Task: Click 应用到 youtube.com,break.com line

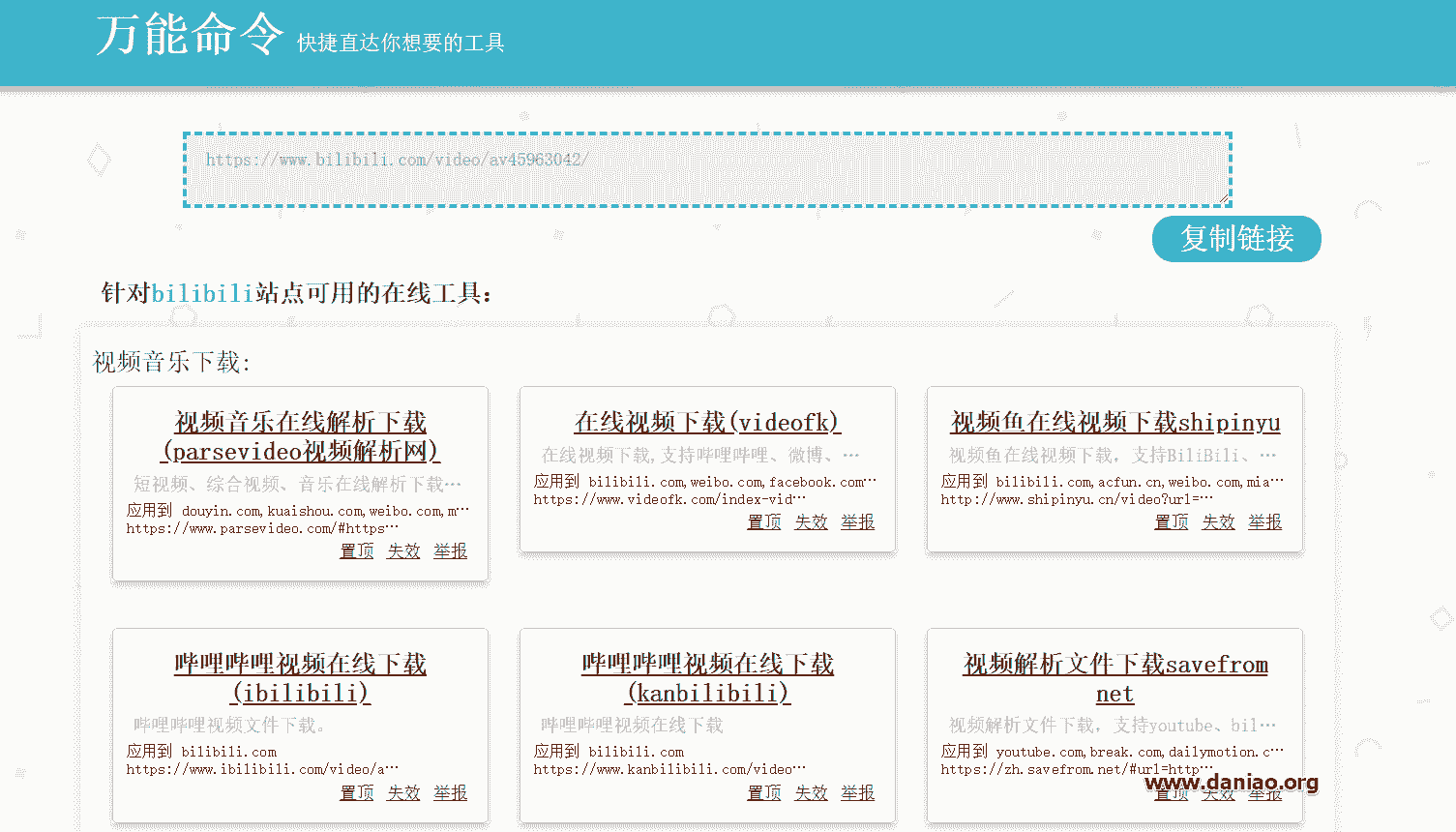Action: pyautogui.click(x=1113, y=751)
